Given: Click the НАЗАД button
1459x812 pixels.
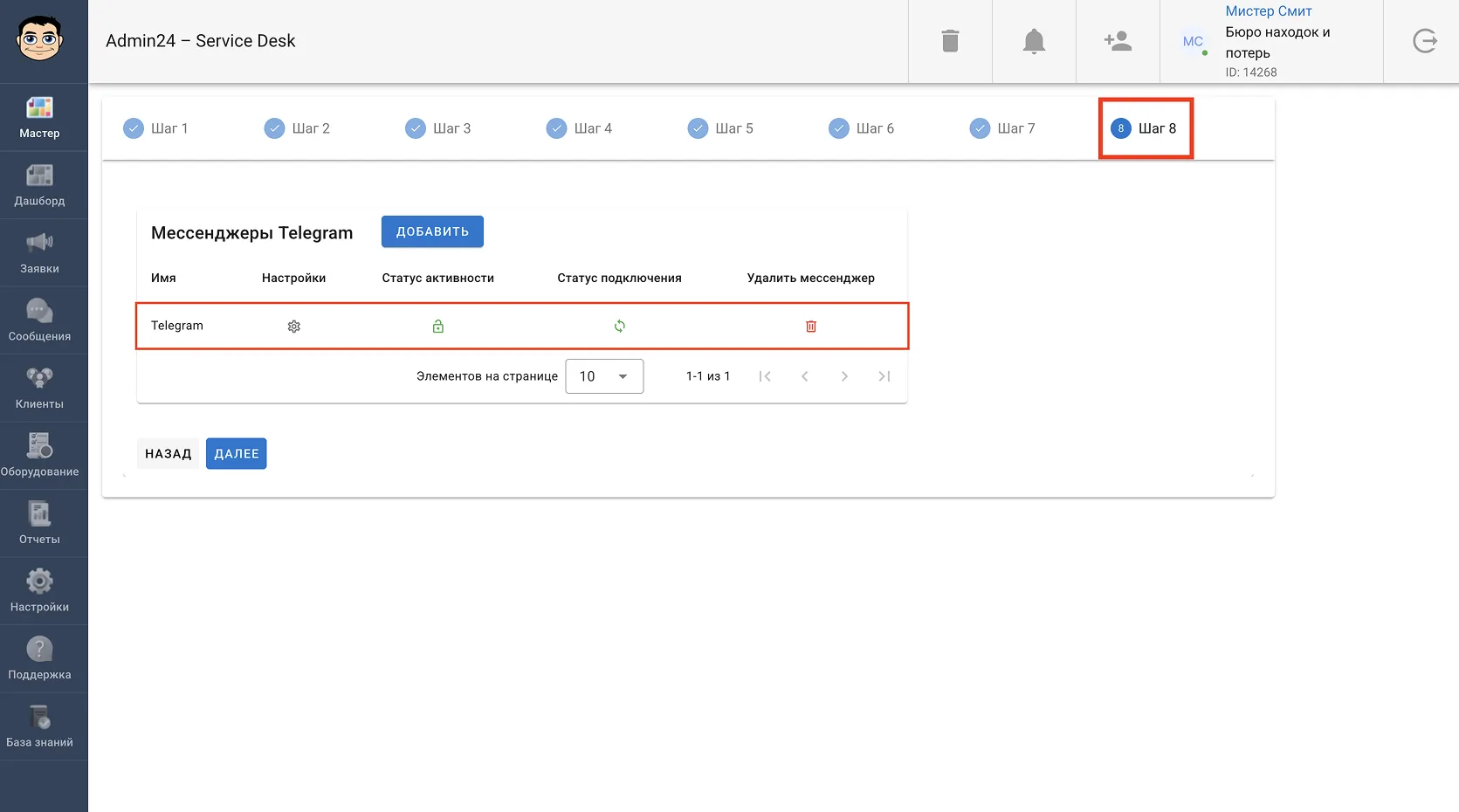Looking at the screenshot, I should click(169, 454).
